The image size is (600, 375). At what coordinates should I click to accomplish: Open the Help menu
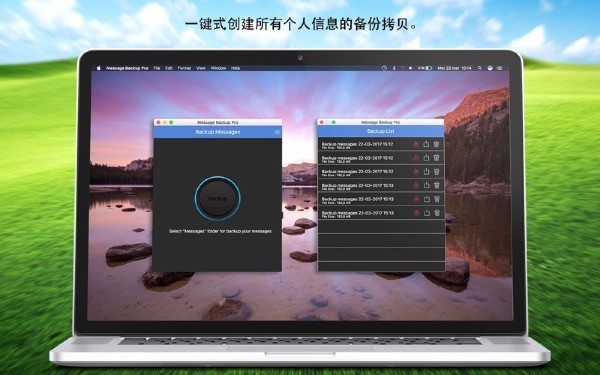click(x=235, y=68)
